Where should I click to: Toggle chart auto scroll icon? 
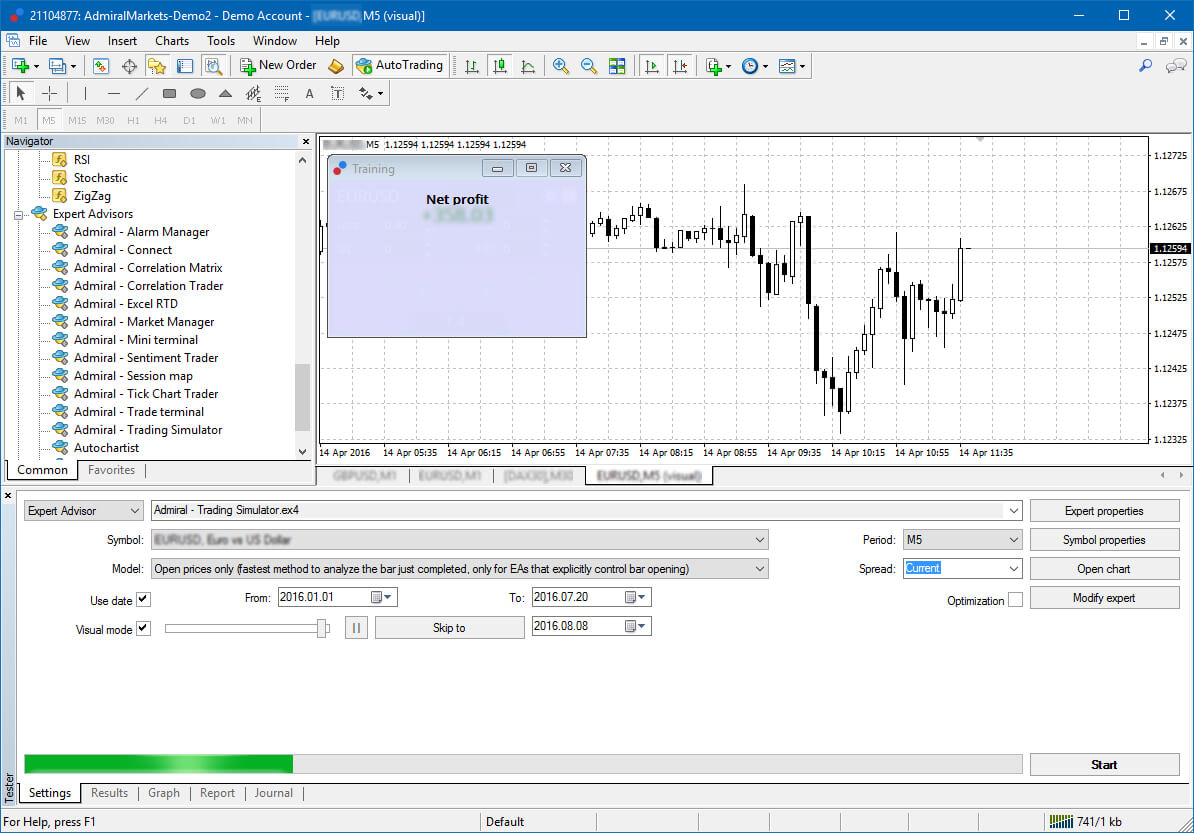(x=651, y=66)
